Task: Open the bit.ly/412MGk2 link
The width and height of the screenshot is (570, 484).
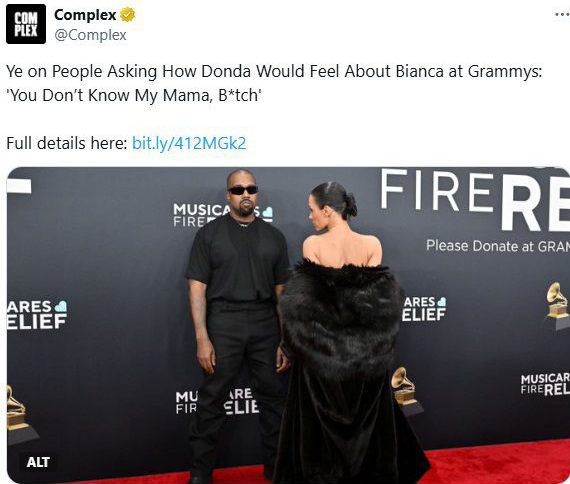Action: pyautogui.click(x=189, y=143)
